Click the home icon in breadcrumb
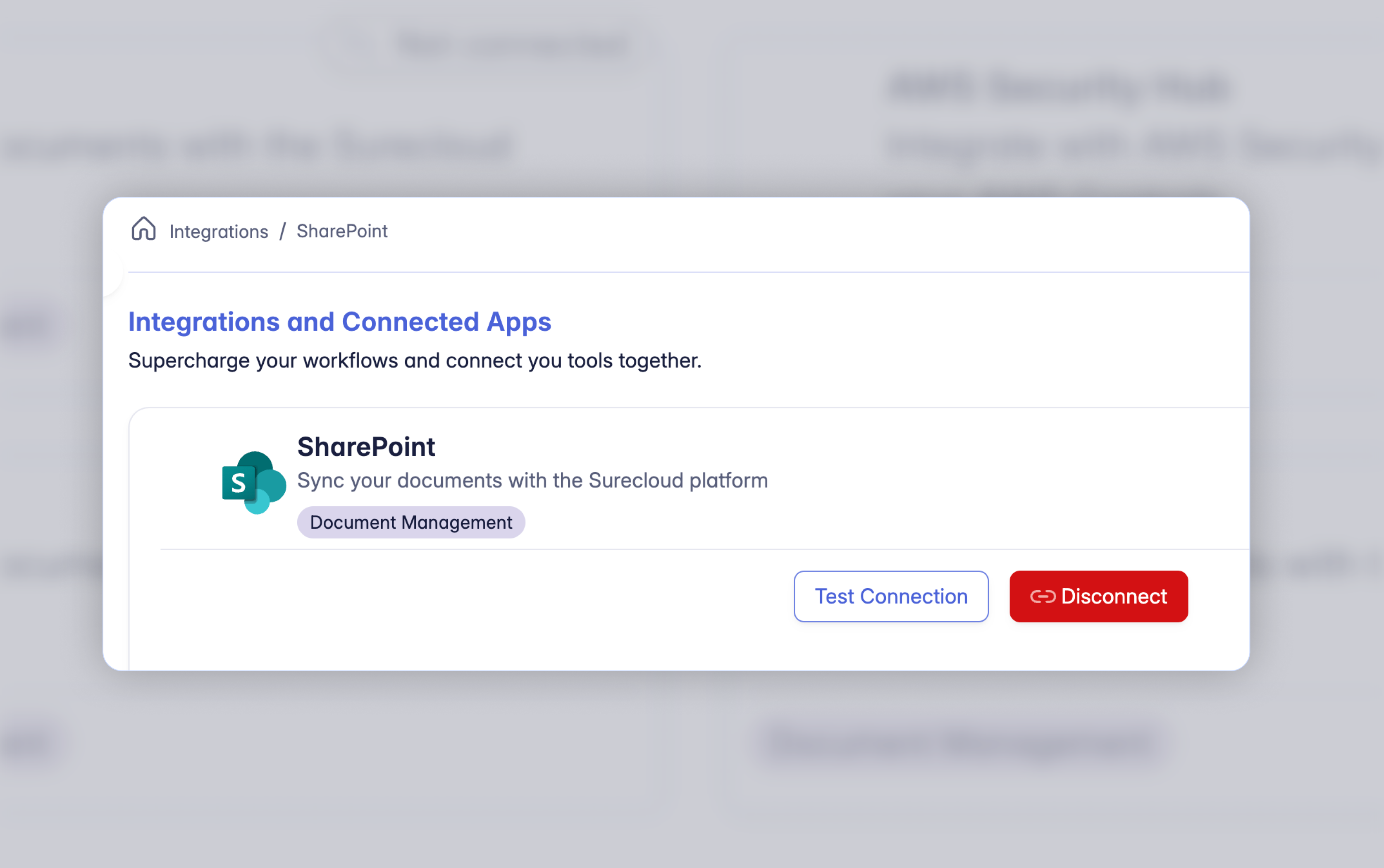The image size is (1384, 868). [x=143, y=229]
